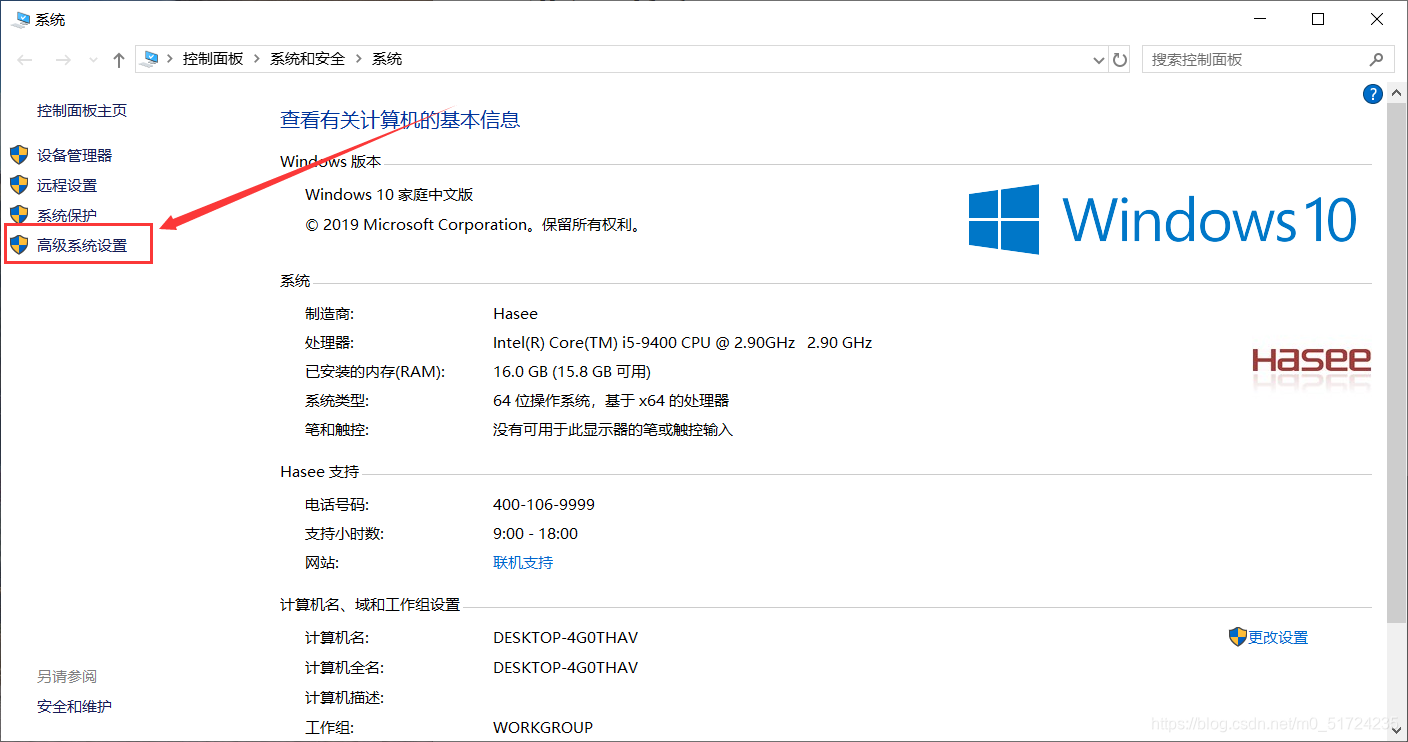Expand chevron before 控制面板 breadcrumb
This screenshot has width=1408, height=742.
170,59
